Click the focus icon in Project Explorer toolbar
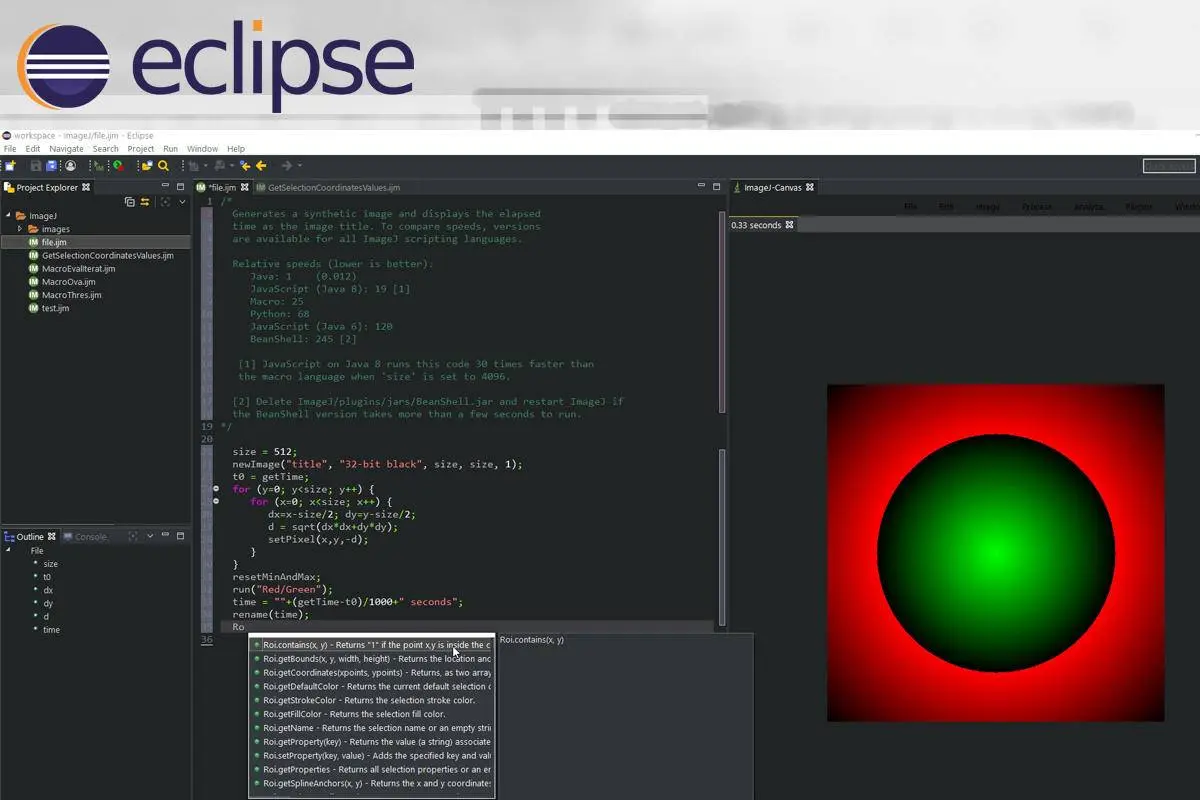 click(165, 202)
